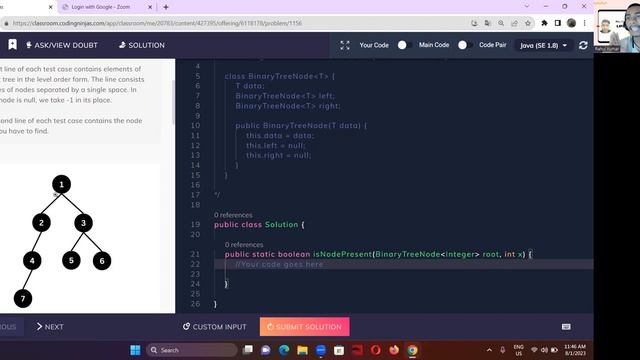640x360 pixels.
Task: Click the reset code refresh icon
Action: point(583,45)
